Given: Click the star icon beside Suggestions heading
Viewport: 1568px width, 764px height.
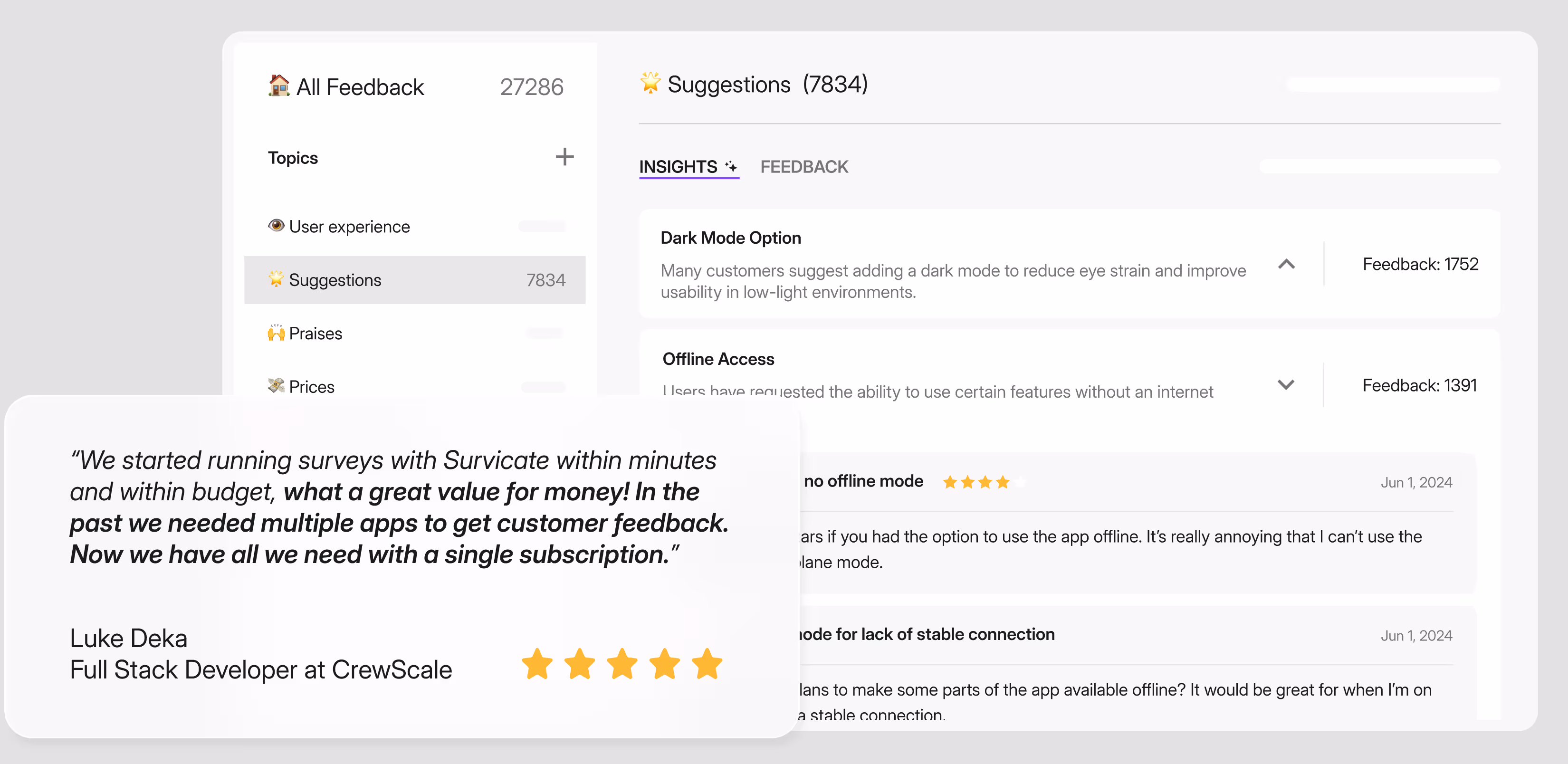Looking at the screenshot, I should point(650,83).
